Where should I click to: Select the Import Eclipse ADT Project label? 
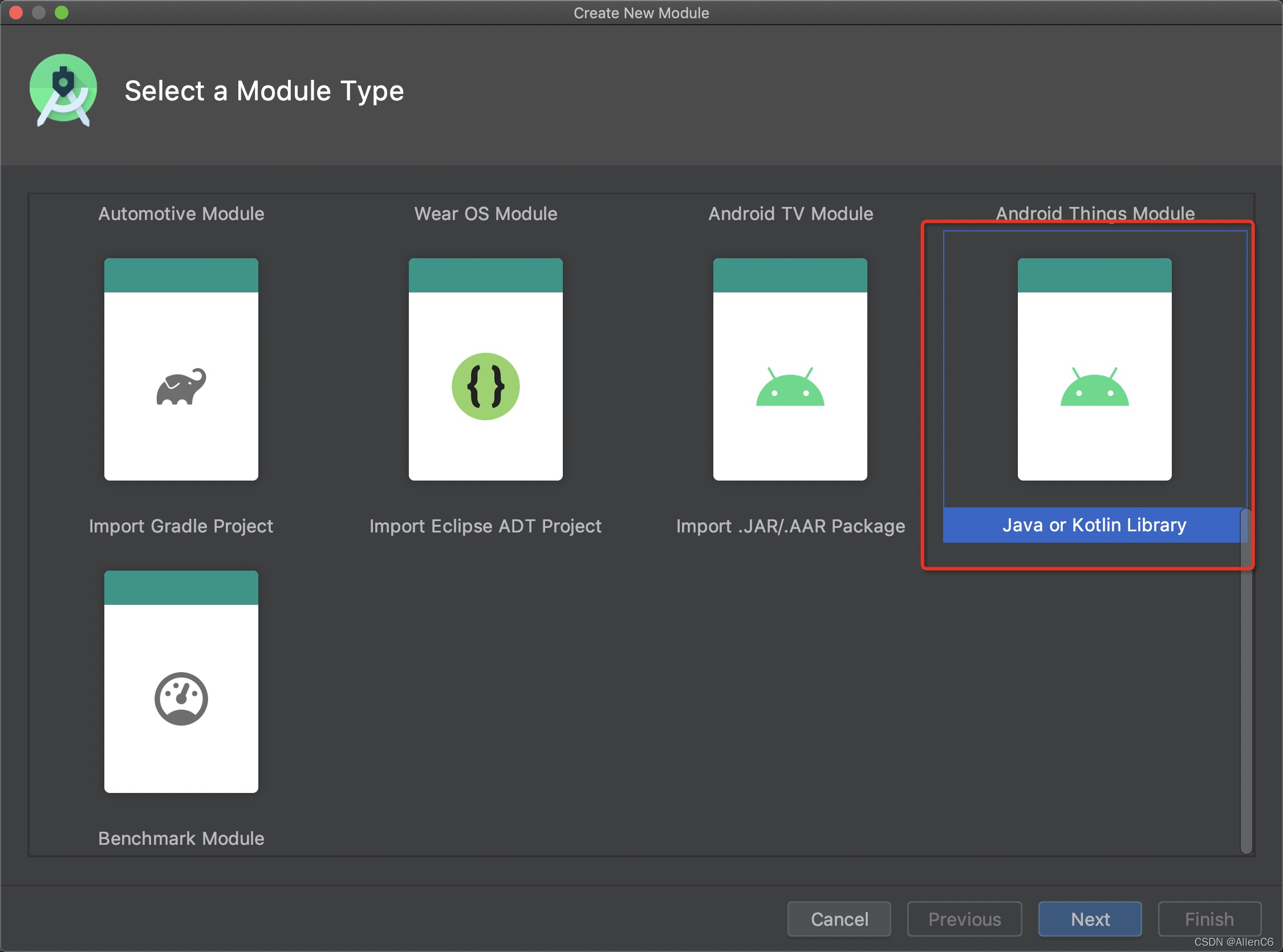tap(485, 526)
